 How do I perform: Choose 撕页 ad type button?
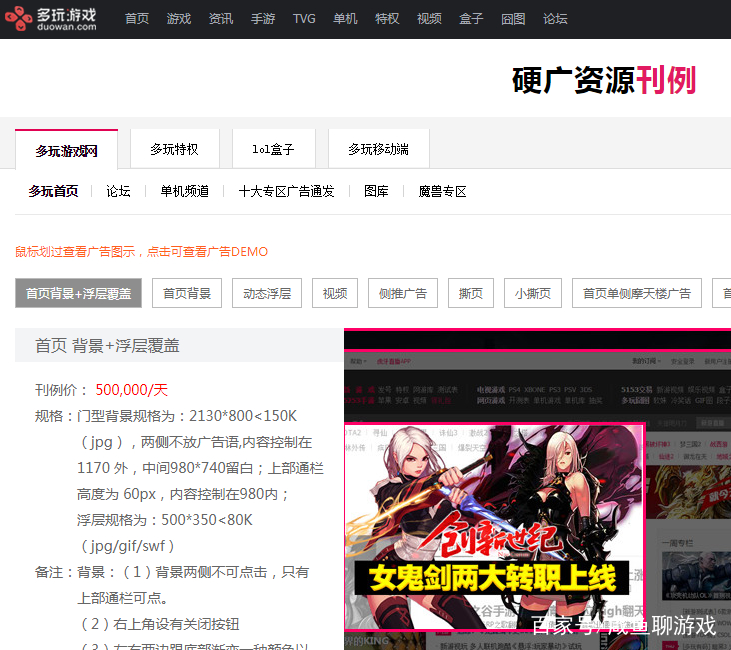[471, 293]
